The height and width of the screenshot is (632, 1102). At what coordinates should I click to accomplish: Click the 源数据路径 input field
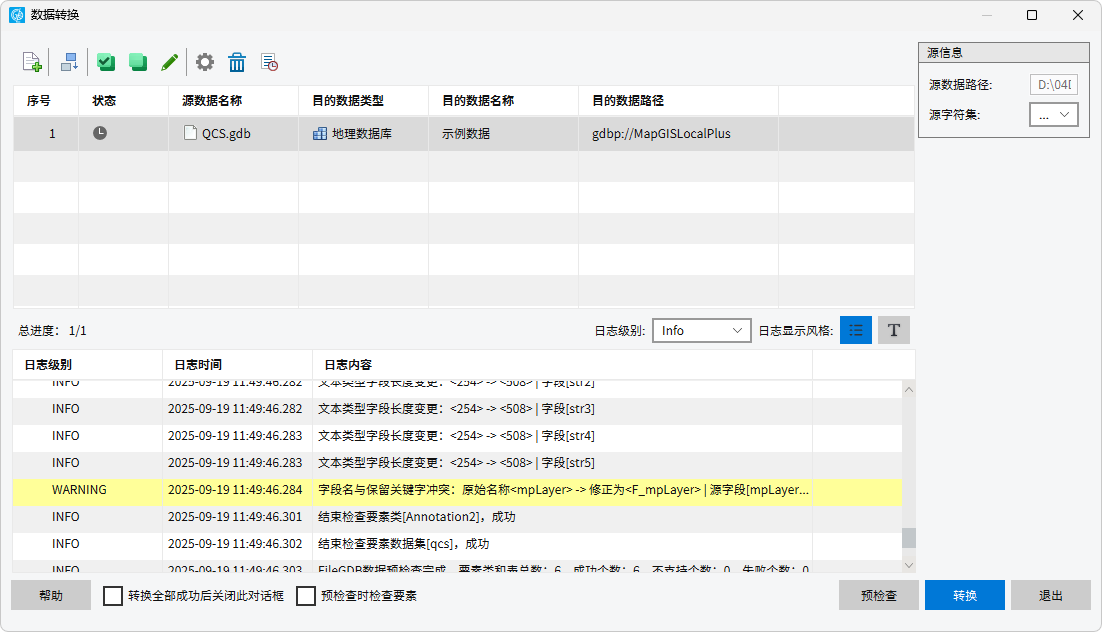pyautogui.click(x=1053, y=85)
